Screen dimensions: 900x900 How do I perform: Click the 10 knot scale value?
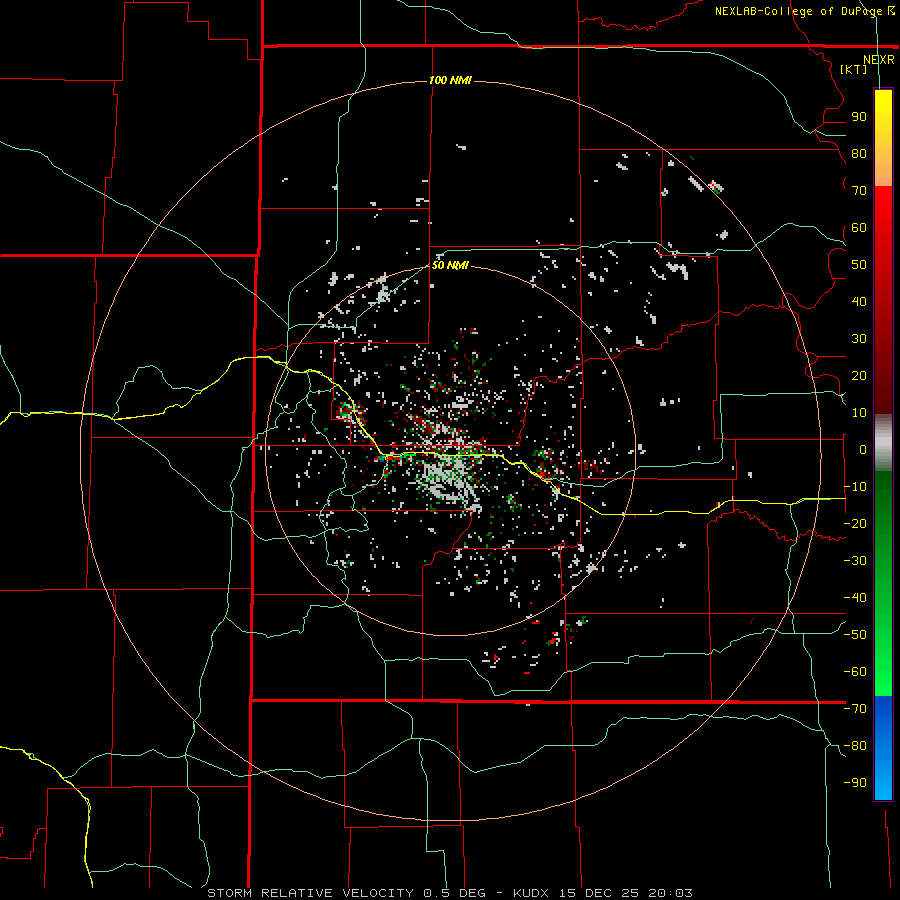pos(859,413)
